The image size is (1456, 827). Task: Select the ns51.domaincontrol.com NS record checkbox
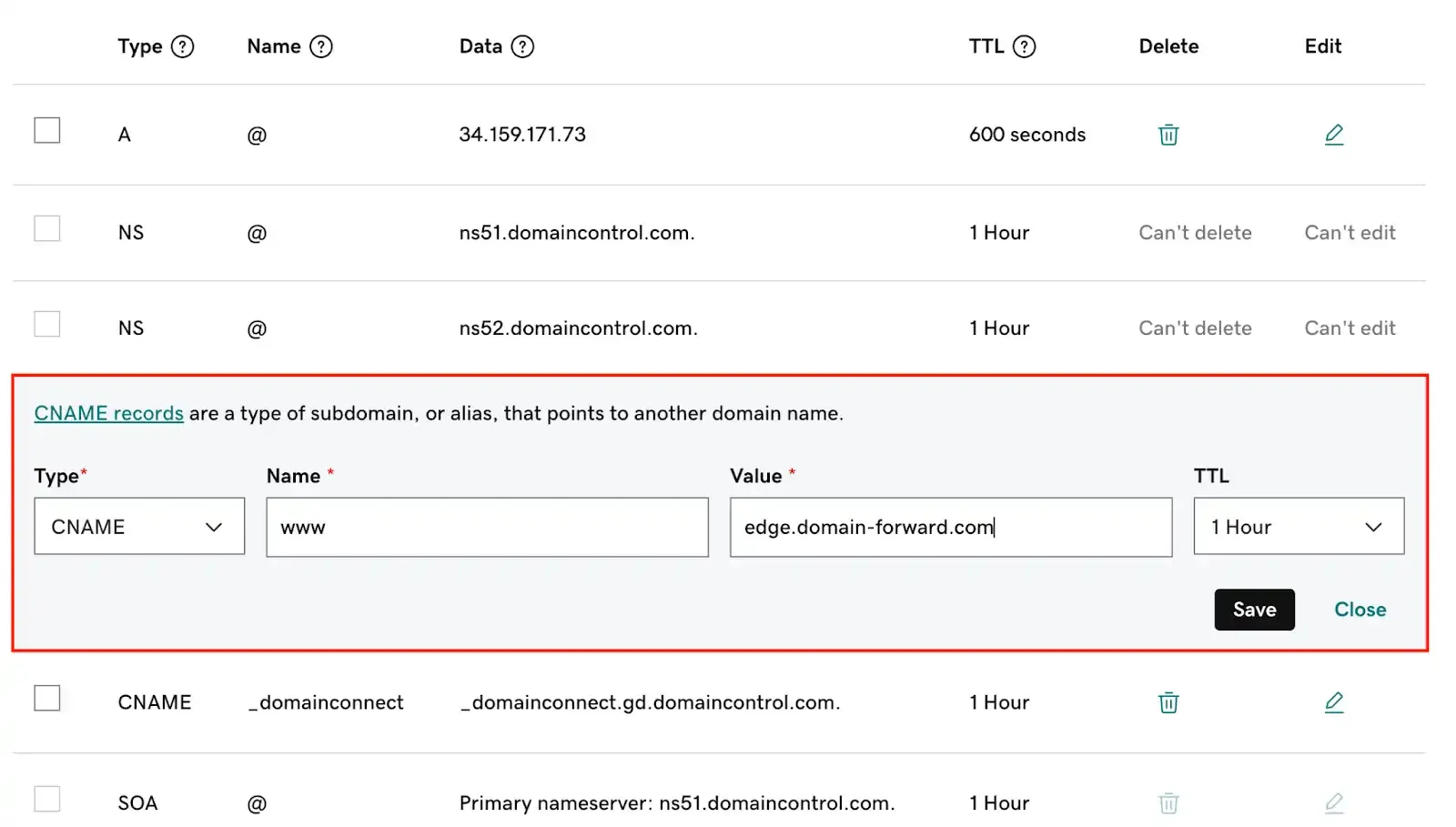tap(46, 227)
